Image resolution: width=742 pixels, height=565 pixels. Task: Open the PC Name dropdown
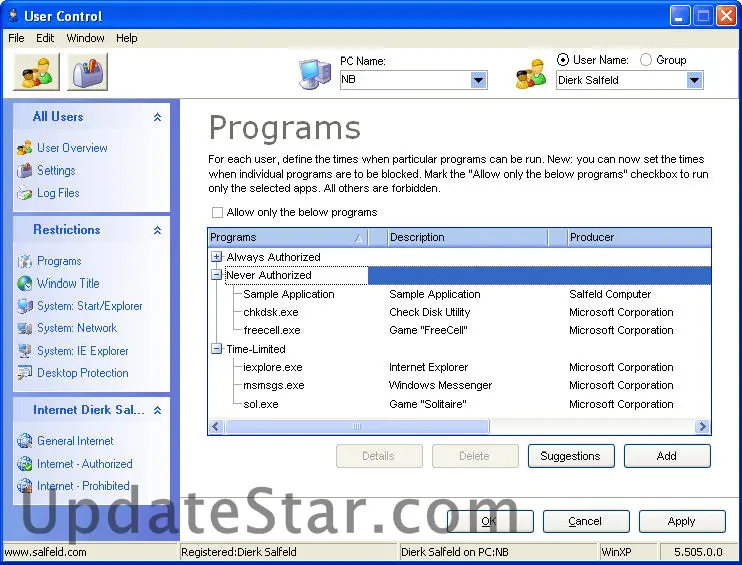(478, 80)
